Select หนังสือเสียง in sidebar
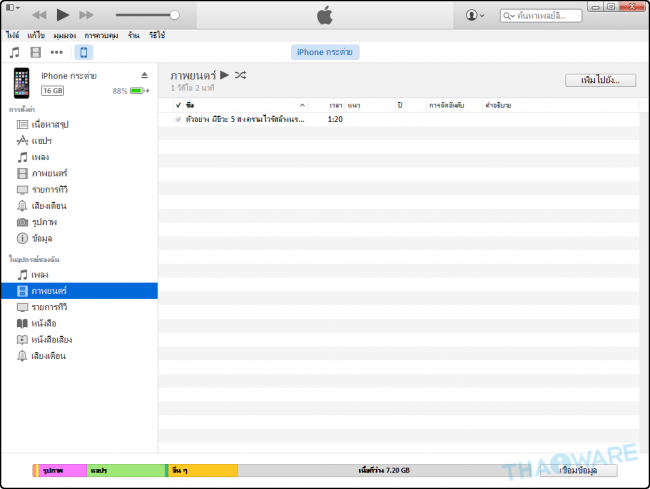The width and height of the screenshot is (650, 489). 44,340
